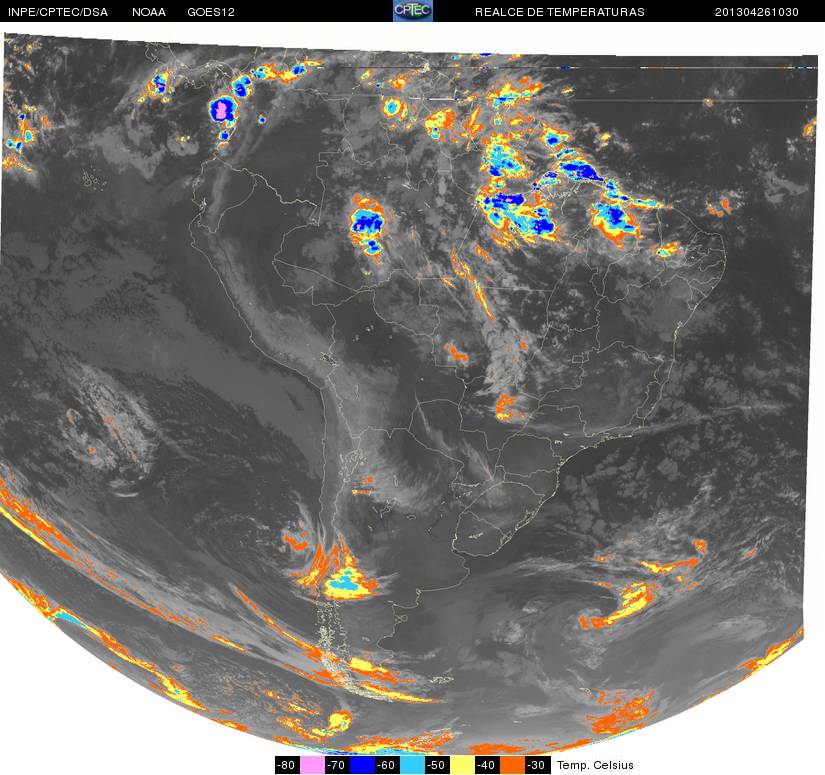This screenshot has height=775, width=825.
Task: Click the INPE/CPTEC/DSA header text
Action: point(58,12)
